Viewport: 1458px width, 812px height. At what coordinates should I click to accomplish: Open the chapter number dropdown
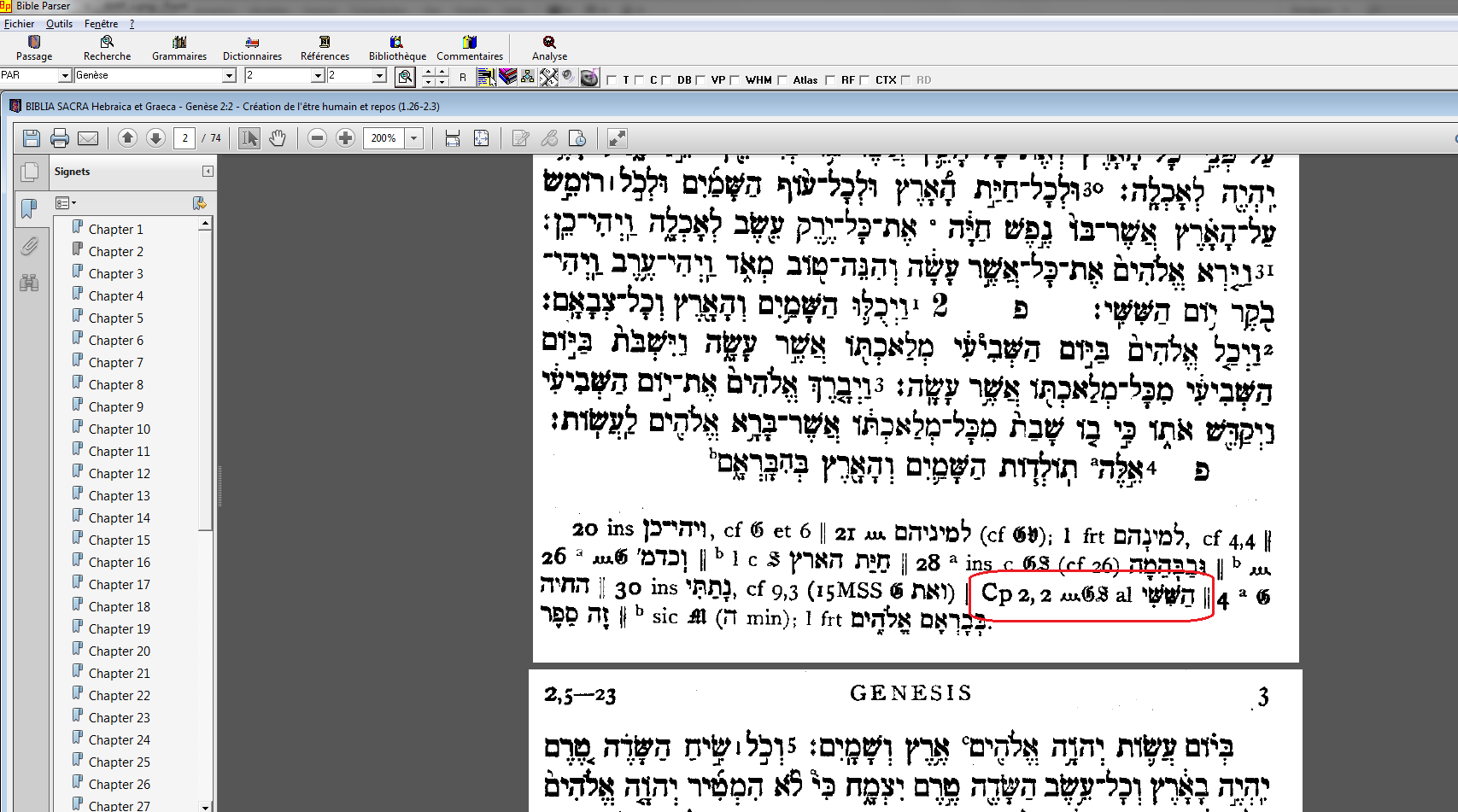click(318, 76)
